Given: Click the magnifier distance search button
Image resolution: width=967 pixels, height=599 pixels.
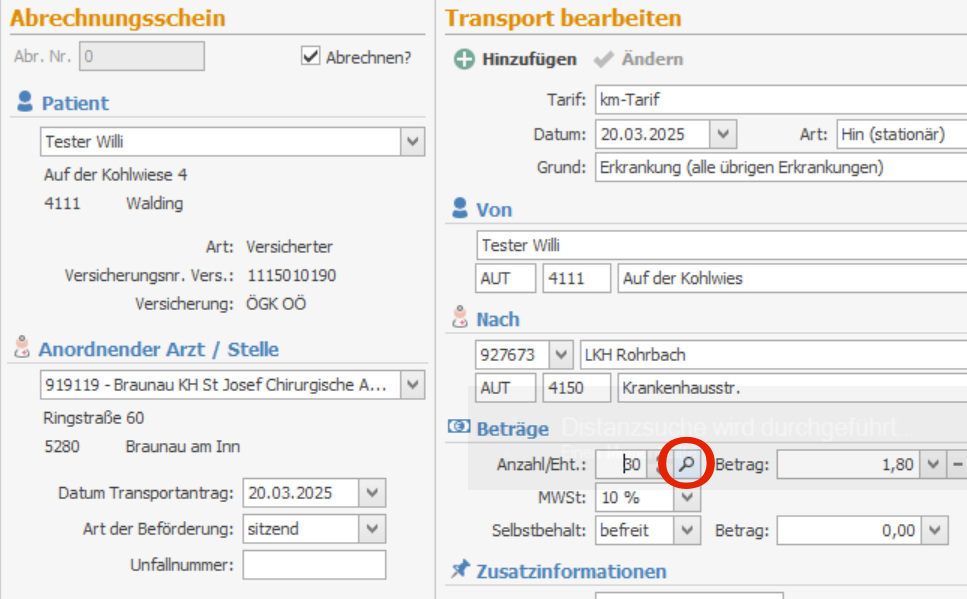Looking at the screenshot, I should pos(685,464).
